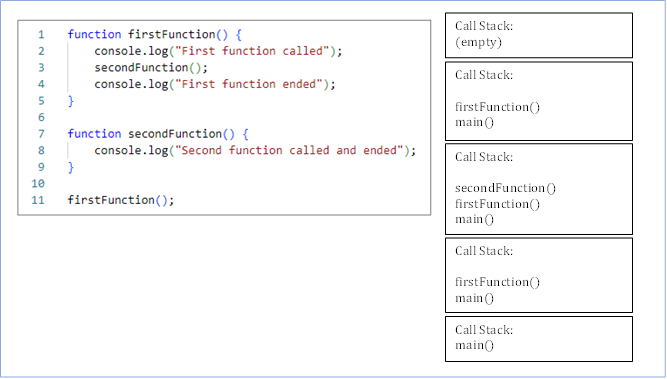Click line number 5 in the code
The image size is (667, 379).
pyautogui.click(x=41, y=101)
